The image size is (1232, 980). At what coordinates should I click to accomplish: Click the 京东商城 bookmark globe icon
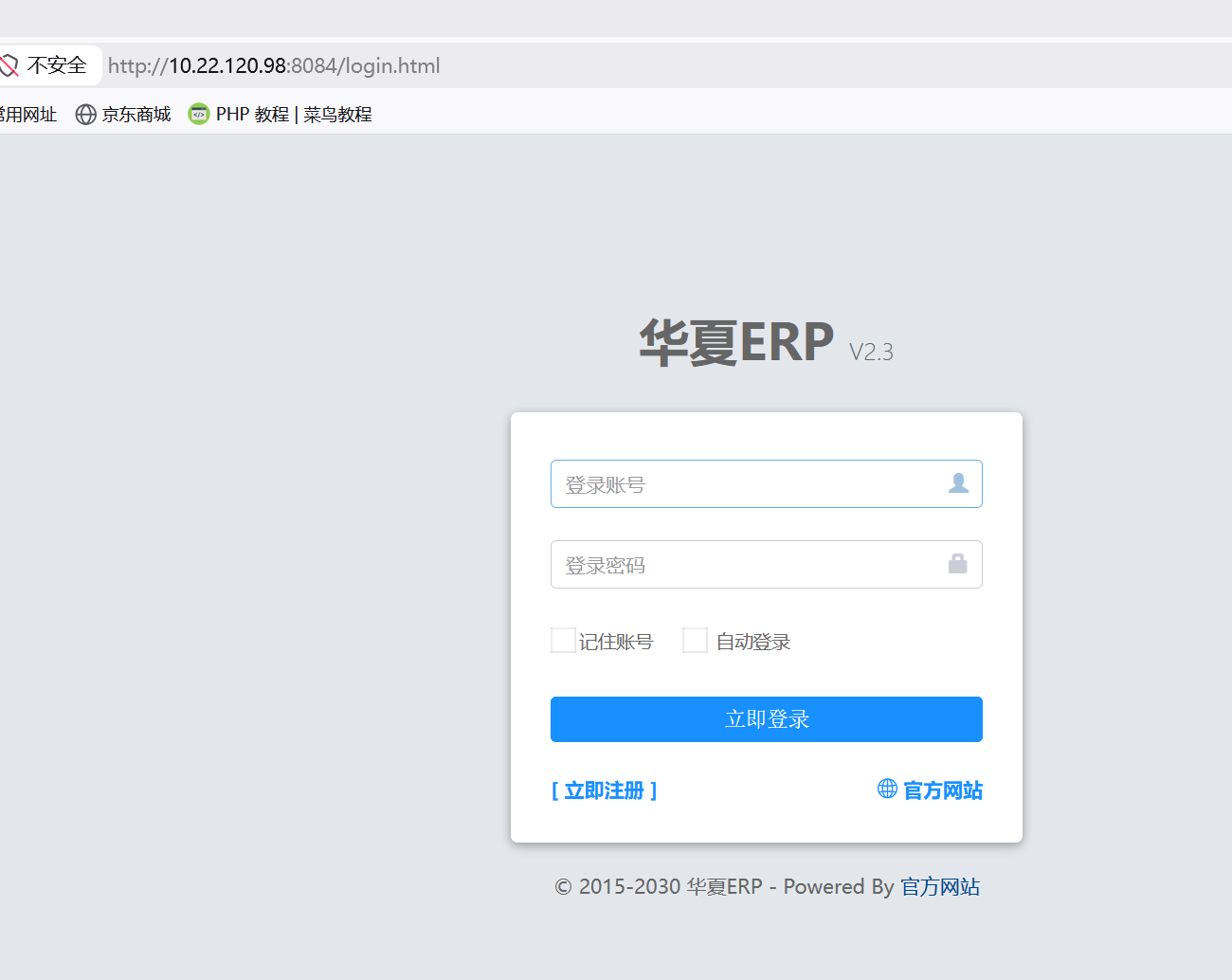86,115
